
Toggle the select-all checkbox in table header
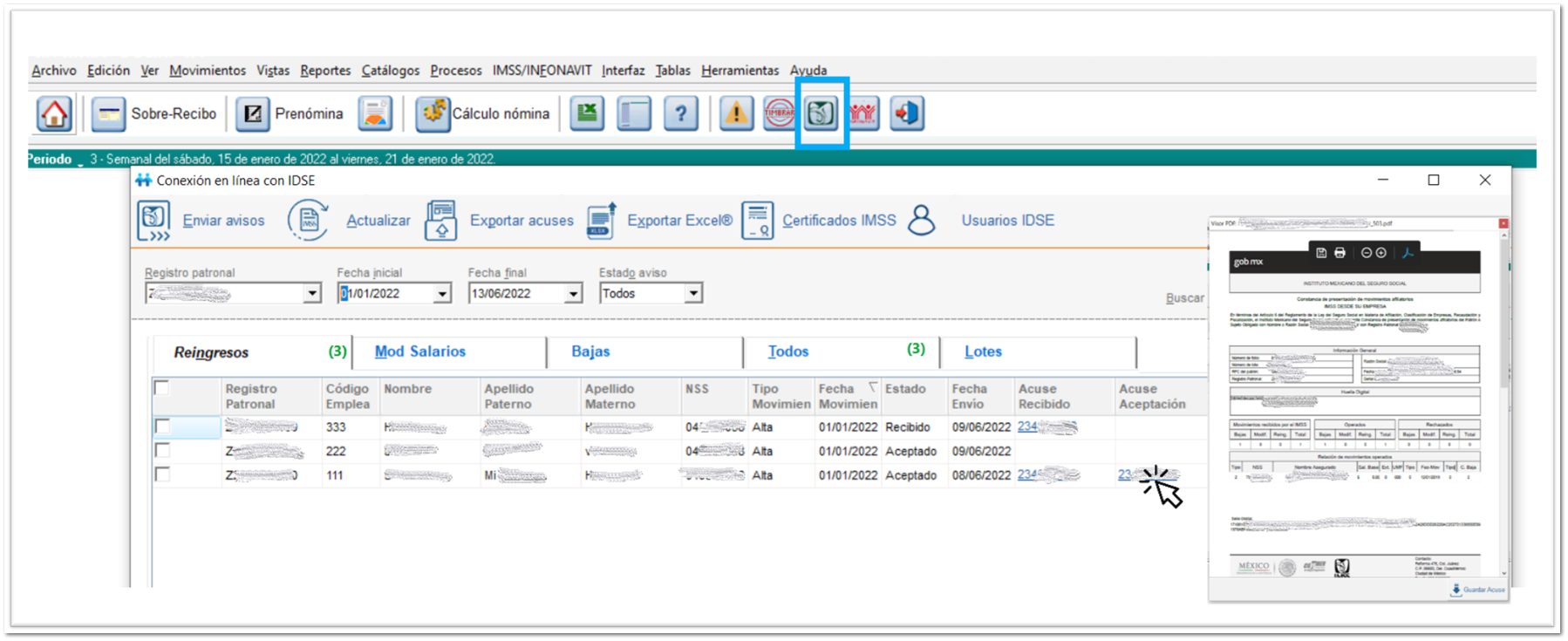[x=161, y=388]
